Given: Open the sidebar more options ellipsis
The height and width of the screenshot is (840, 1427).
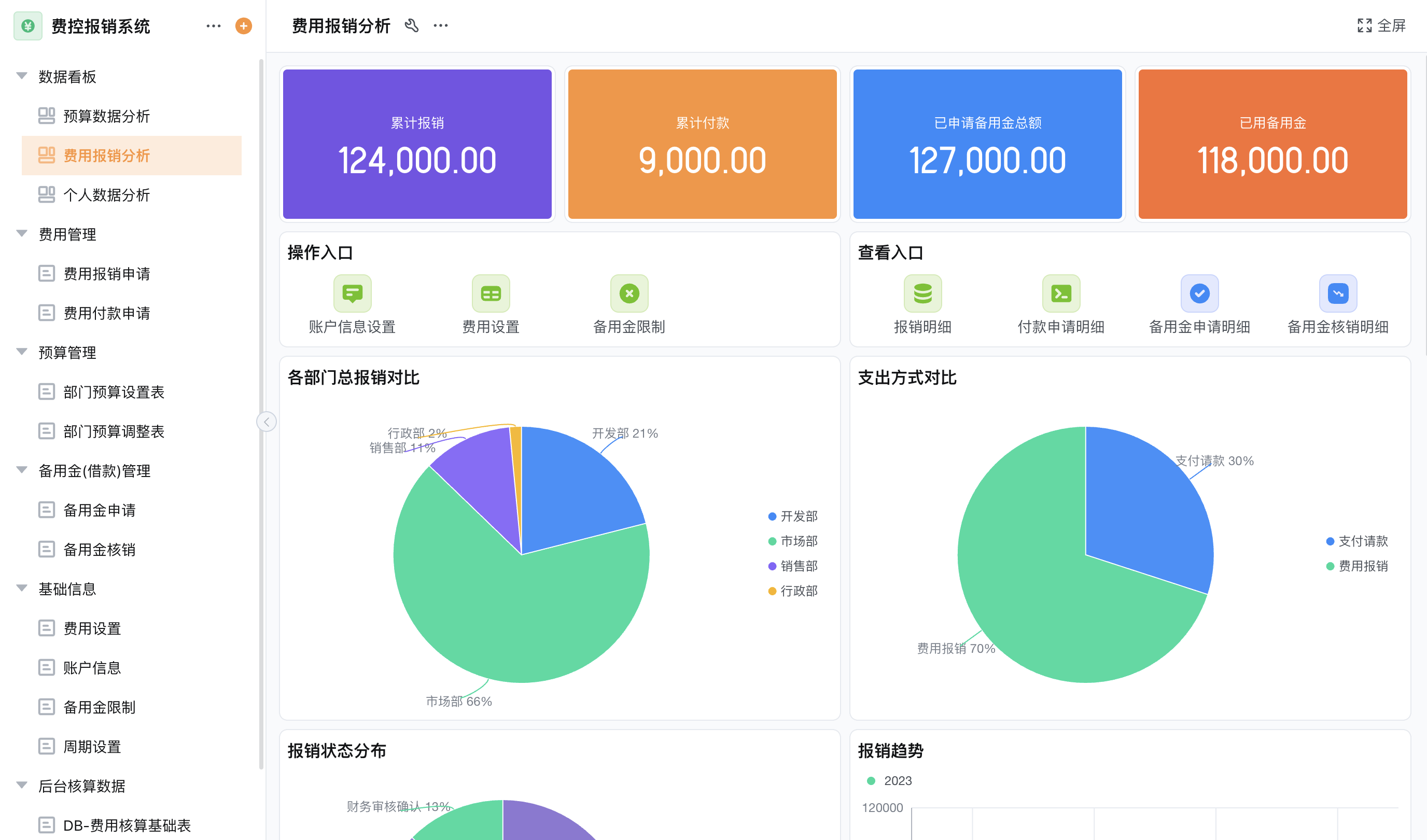Looking at the screenshot, I should (x=214, y=25).
